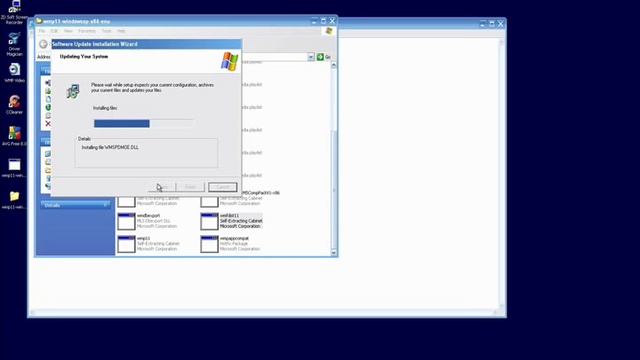Open the WMP Video desktop icon
This screenshot has width=640, height=360.
coord(14,69)
